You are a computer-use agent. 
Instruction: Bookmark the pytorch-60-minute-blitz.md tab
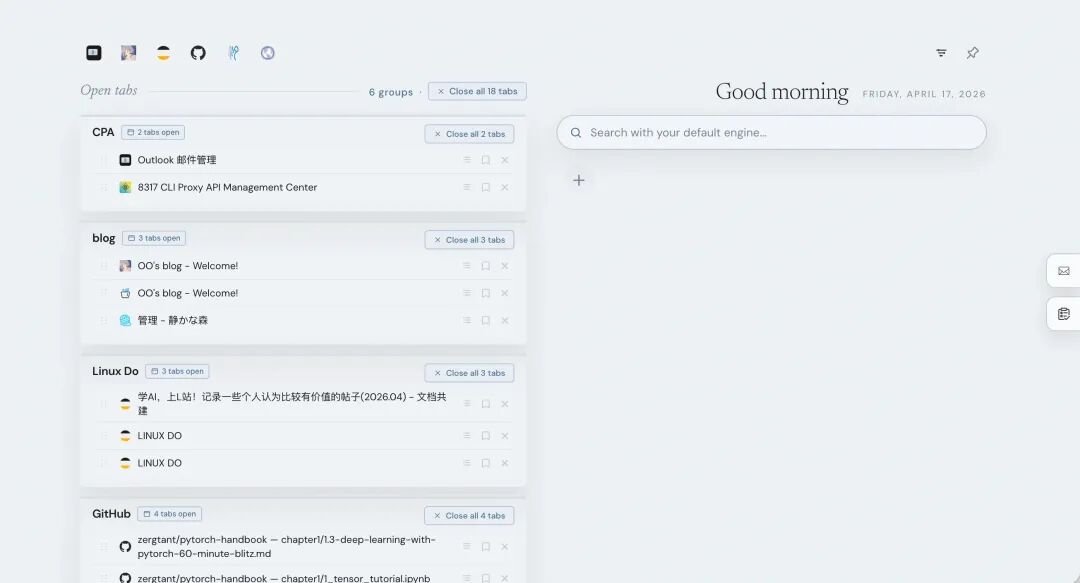click(x=486, y=546)
